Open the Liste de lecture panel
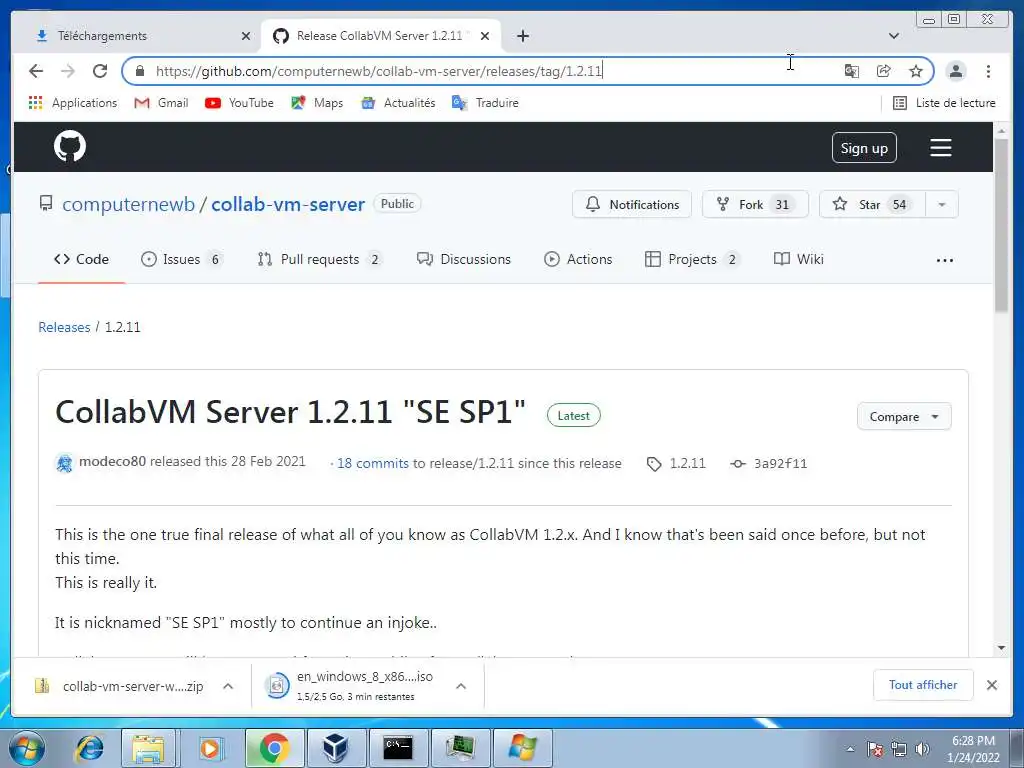The width and height of the screenshot is (1024, 768). pos(944,103)
